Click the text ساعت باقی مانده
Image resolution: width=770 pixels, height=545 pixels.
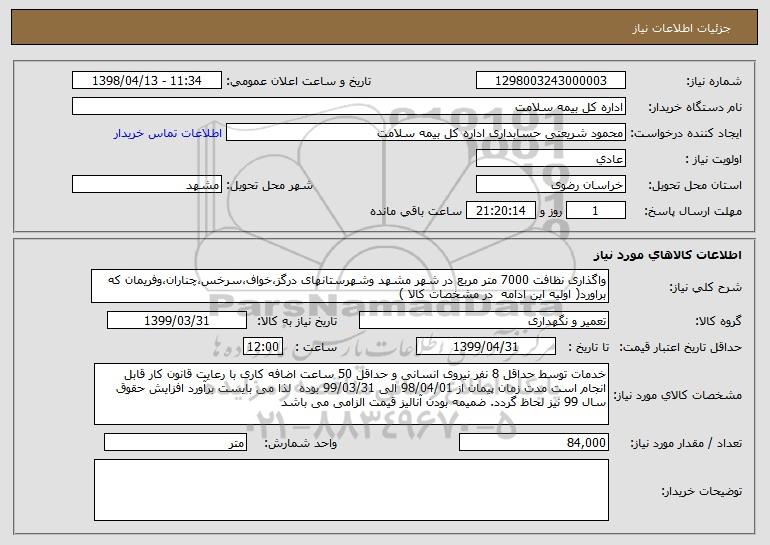point(416,211)
